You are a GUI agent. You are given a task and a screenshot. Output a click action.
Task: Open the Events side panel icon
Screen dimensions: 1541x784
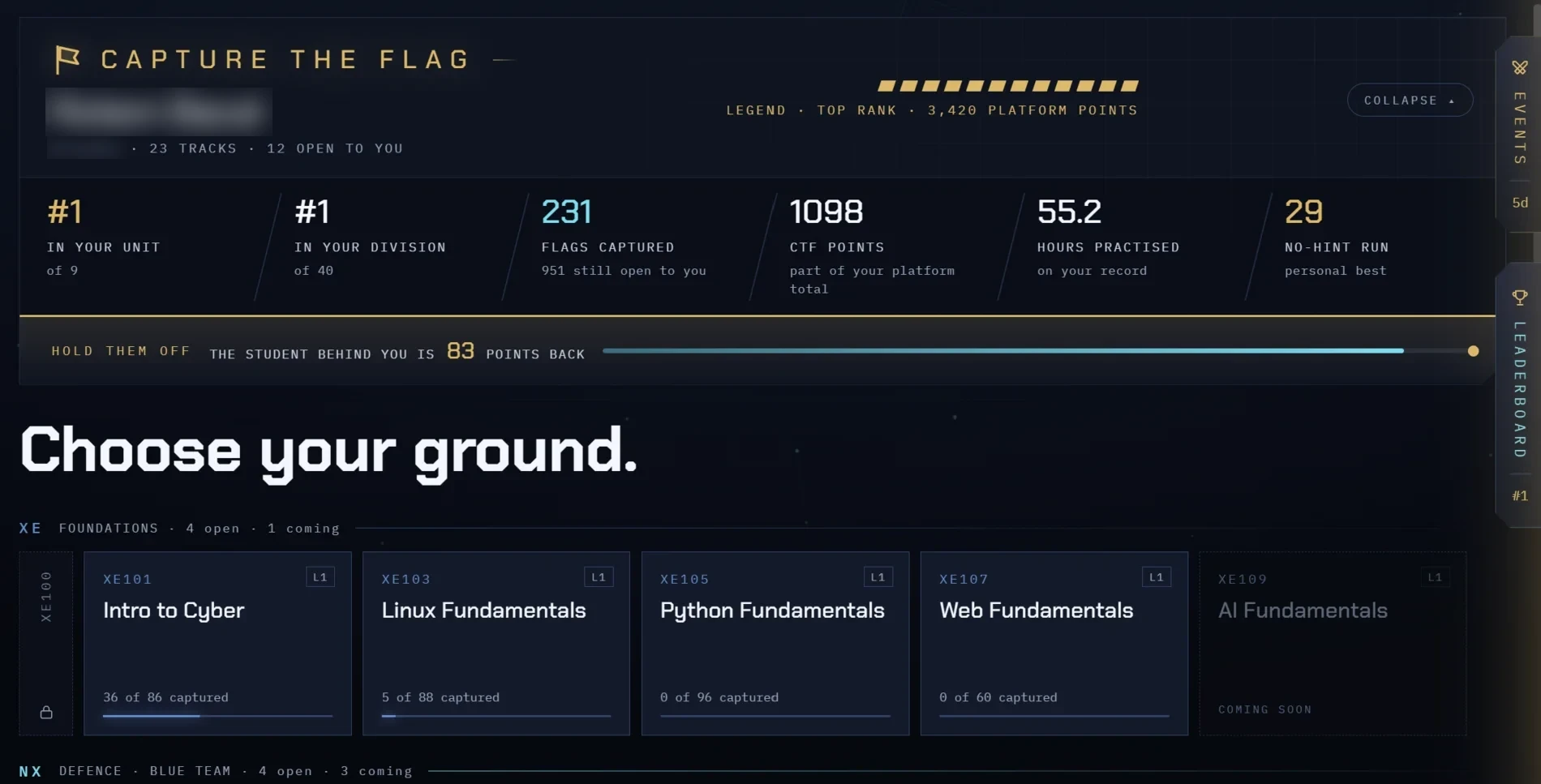point(1520,67)
